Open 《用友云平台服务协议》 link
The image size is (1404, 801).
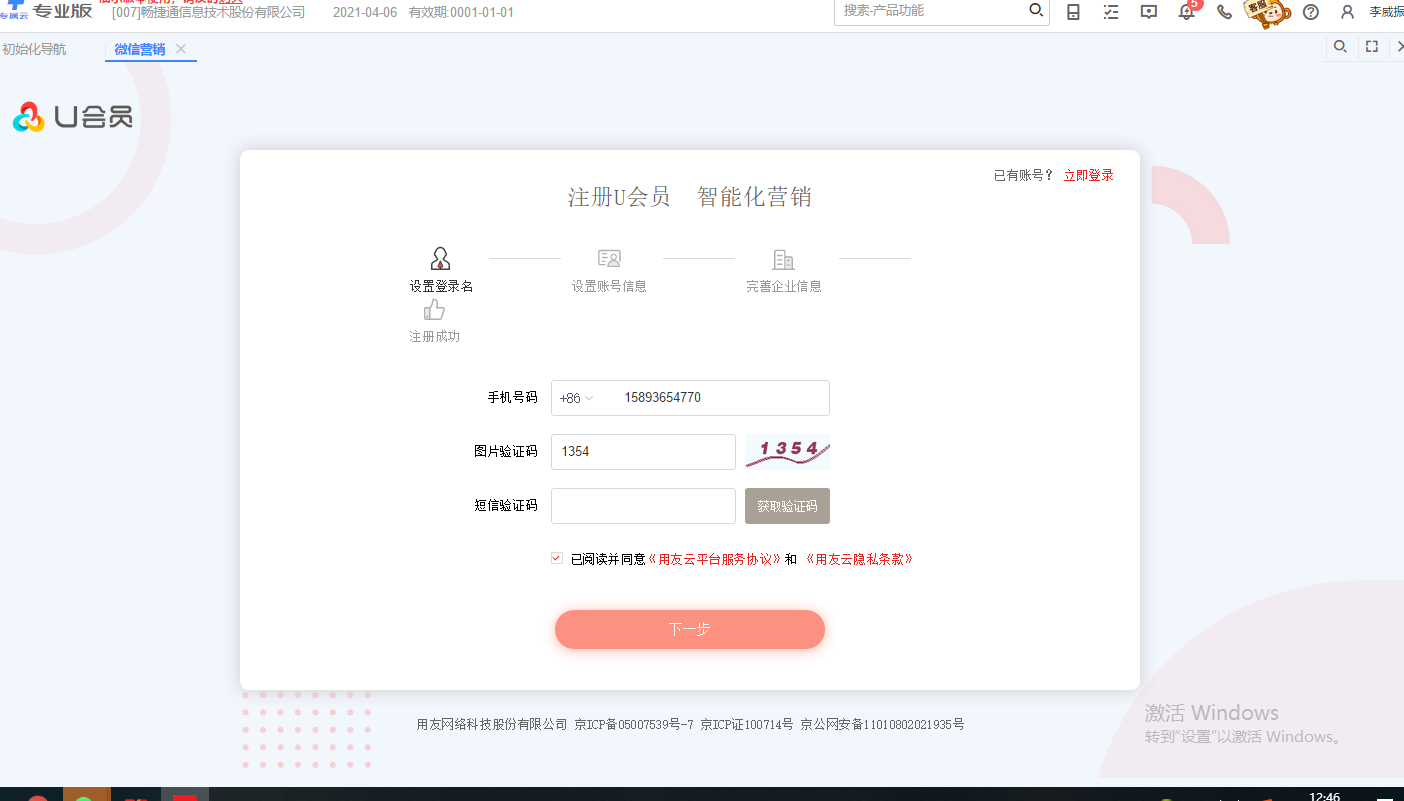pyautogui.click(x=715, y=559)
